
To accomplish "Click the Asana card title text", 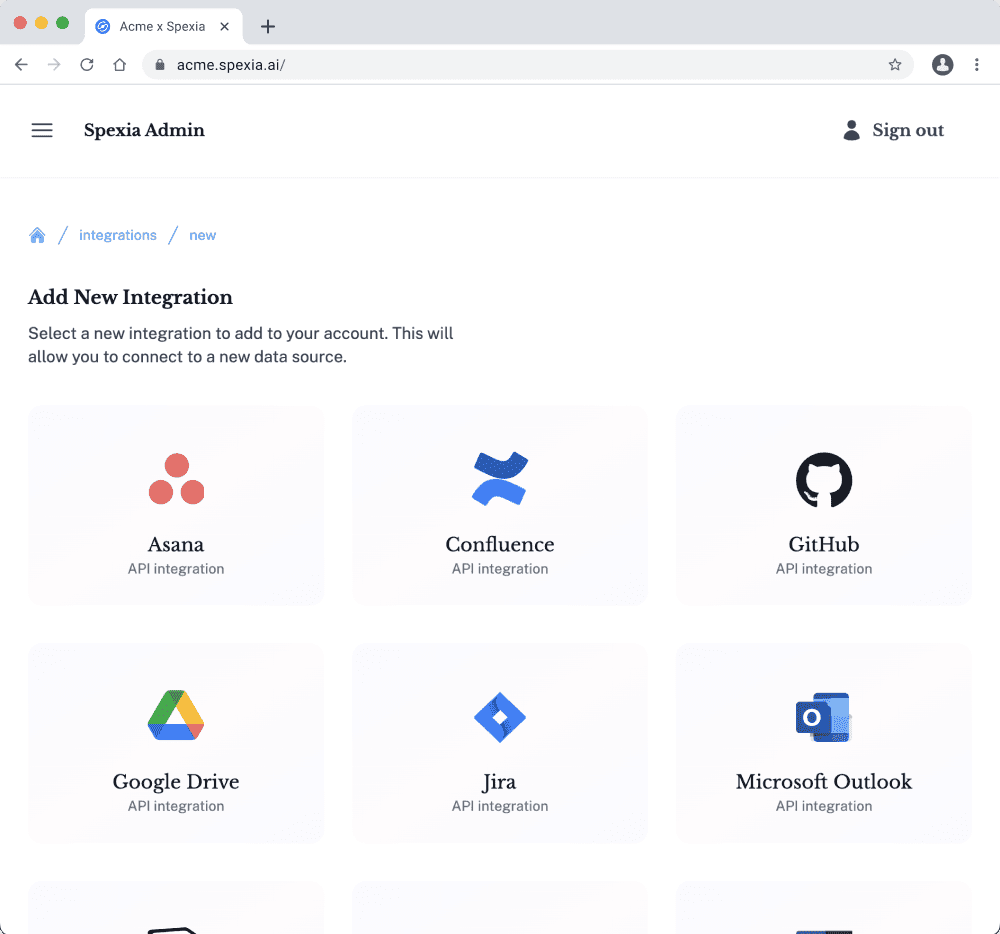I will click(x=176, y=544).
